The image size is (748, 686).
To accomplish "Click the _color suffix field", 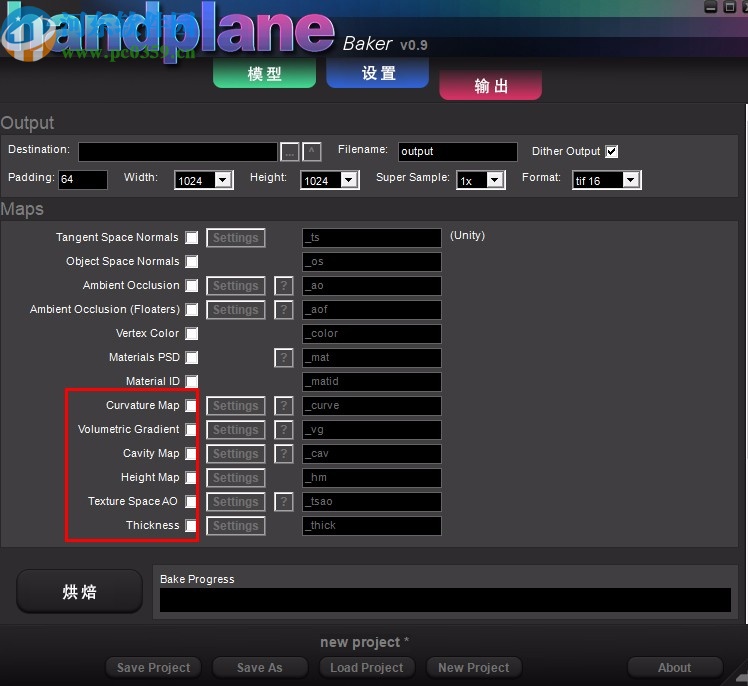I will pos(372,333).
